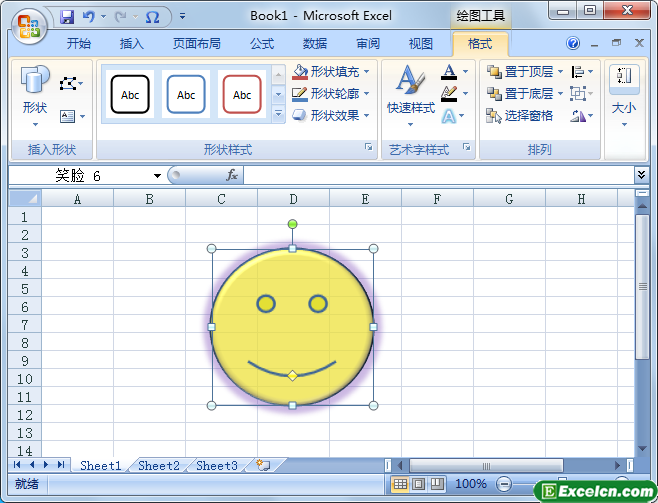This screenshot has width=658, height=503.
Task: Expand the 置于顶层 dropdown arrow
Action: click(x=560, y=72)
